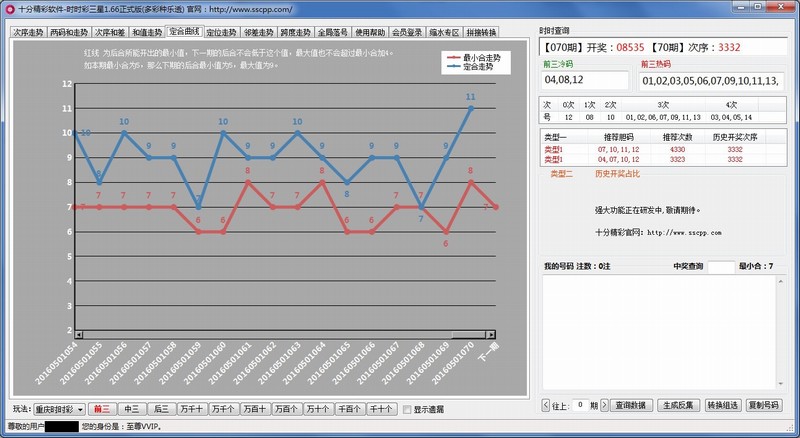Go to the 跨度走势 tab

point(296,32)
